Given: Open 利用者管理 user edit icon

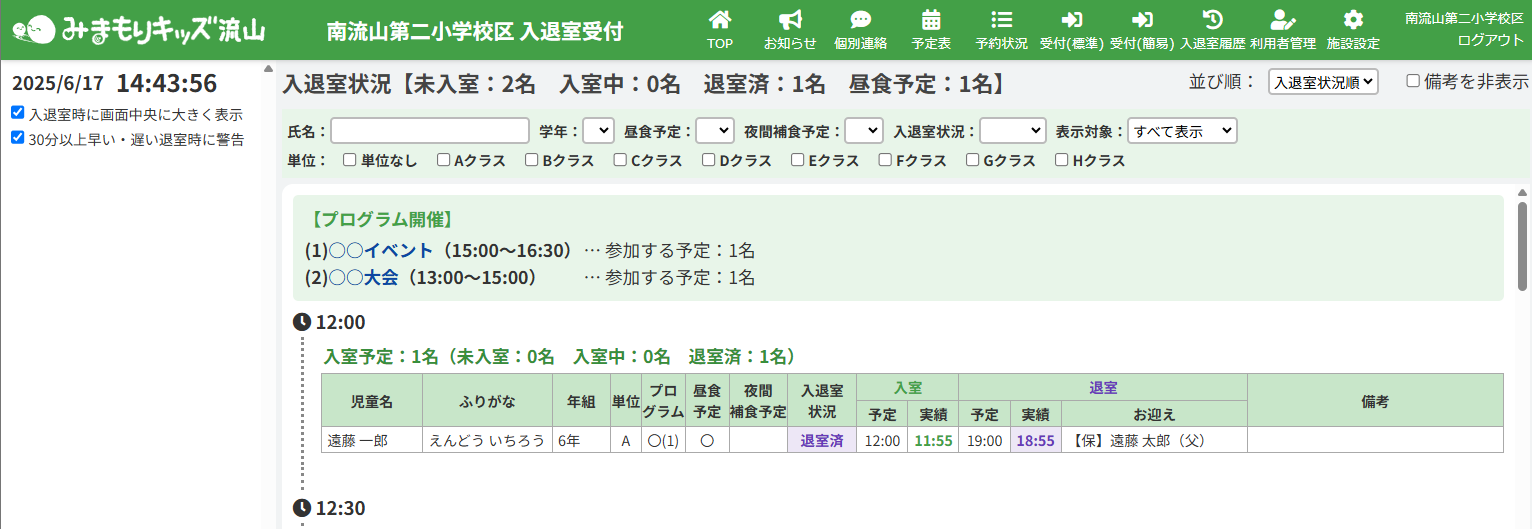Looking at the screenshot, I should [x=1282, y=20].
